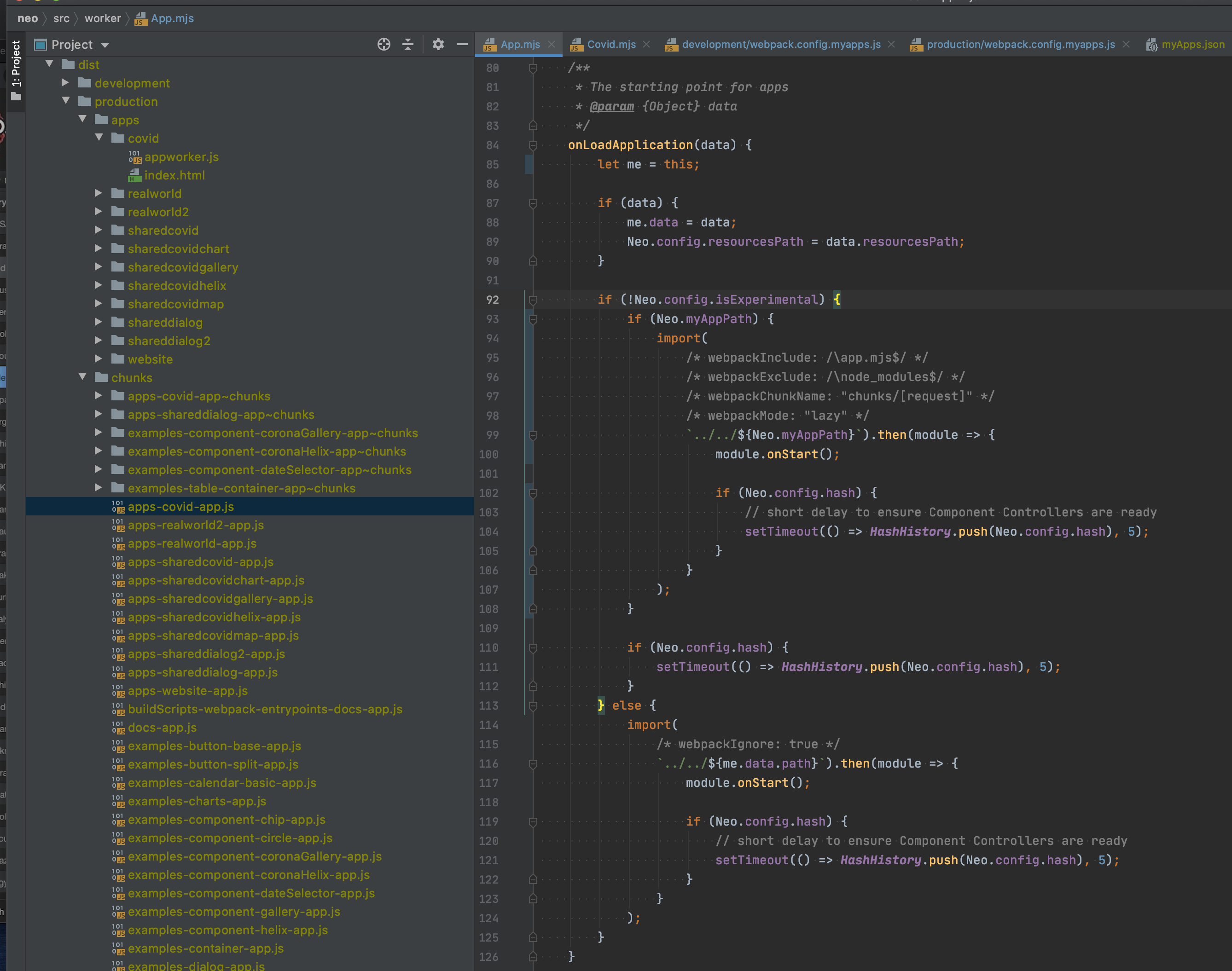
Task: Select appworker.js file icon
Action: click(135, 157)
